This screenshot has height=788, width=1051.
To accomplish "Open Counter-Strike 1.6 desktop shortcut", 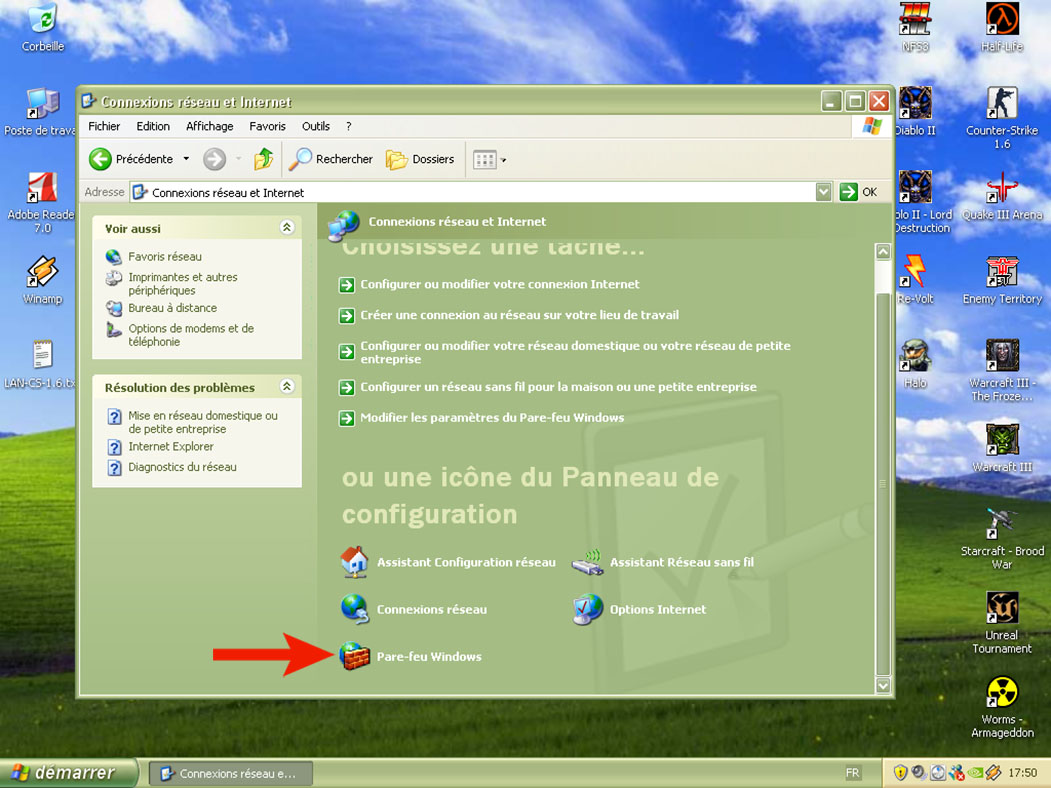I will (1001, 104).
